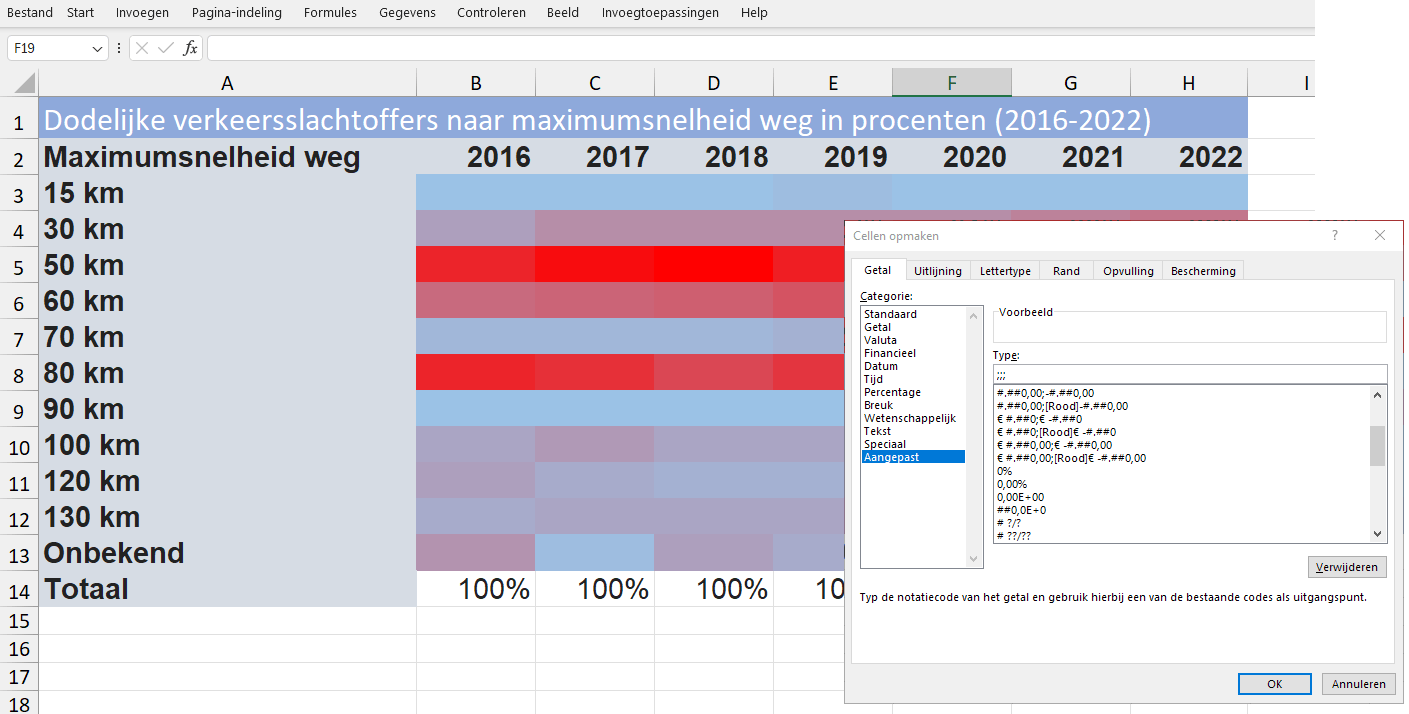The height and width of the screenshot is (714, 1409).
Task: Click the Verwijderen button
Action: click(1347, 567)
